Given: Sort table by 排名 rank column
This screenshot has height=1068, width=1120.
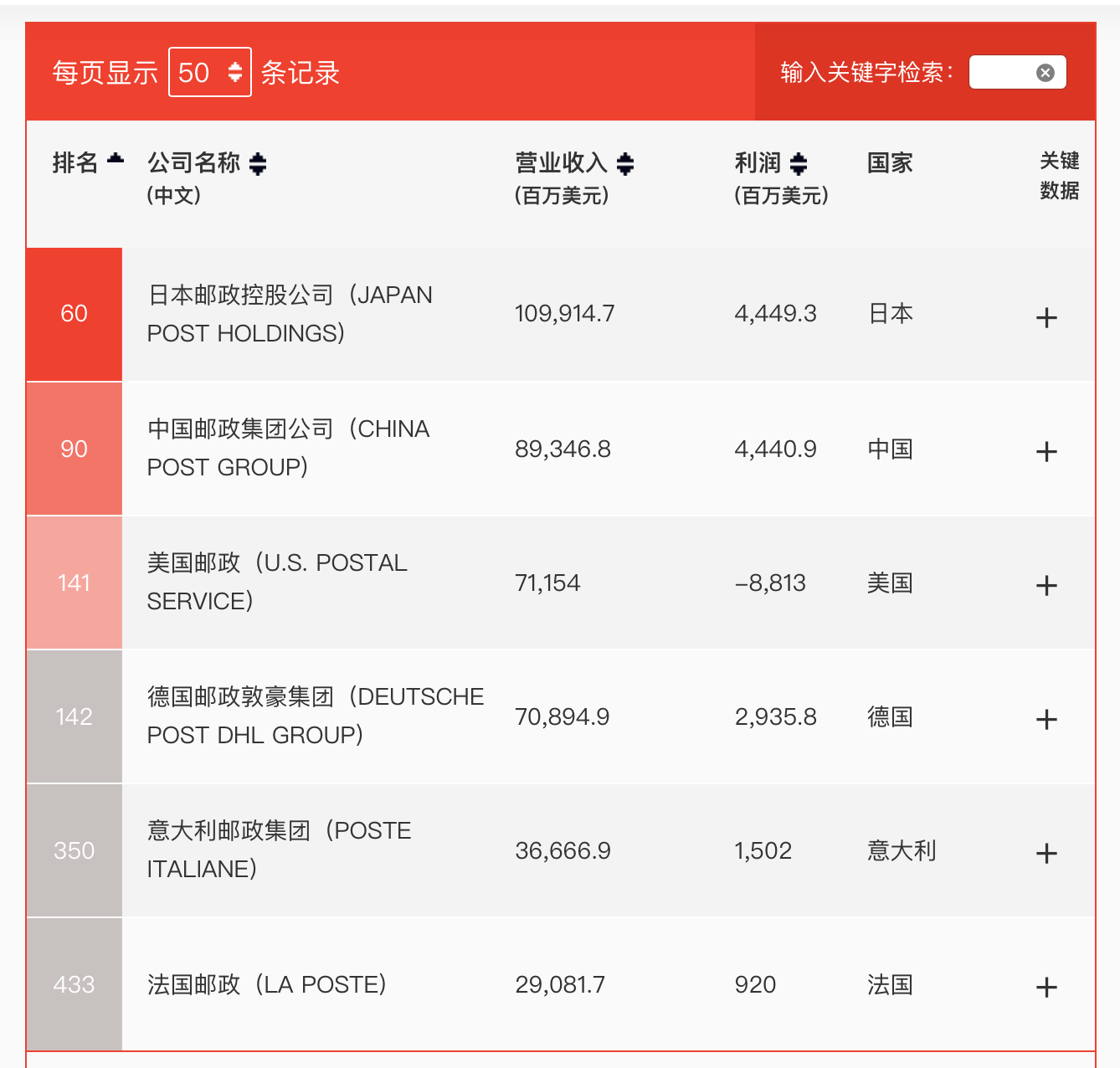Looking at the screenshot, I should [115, 160].
